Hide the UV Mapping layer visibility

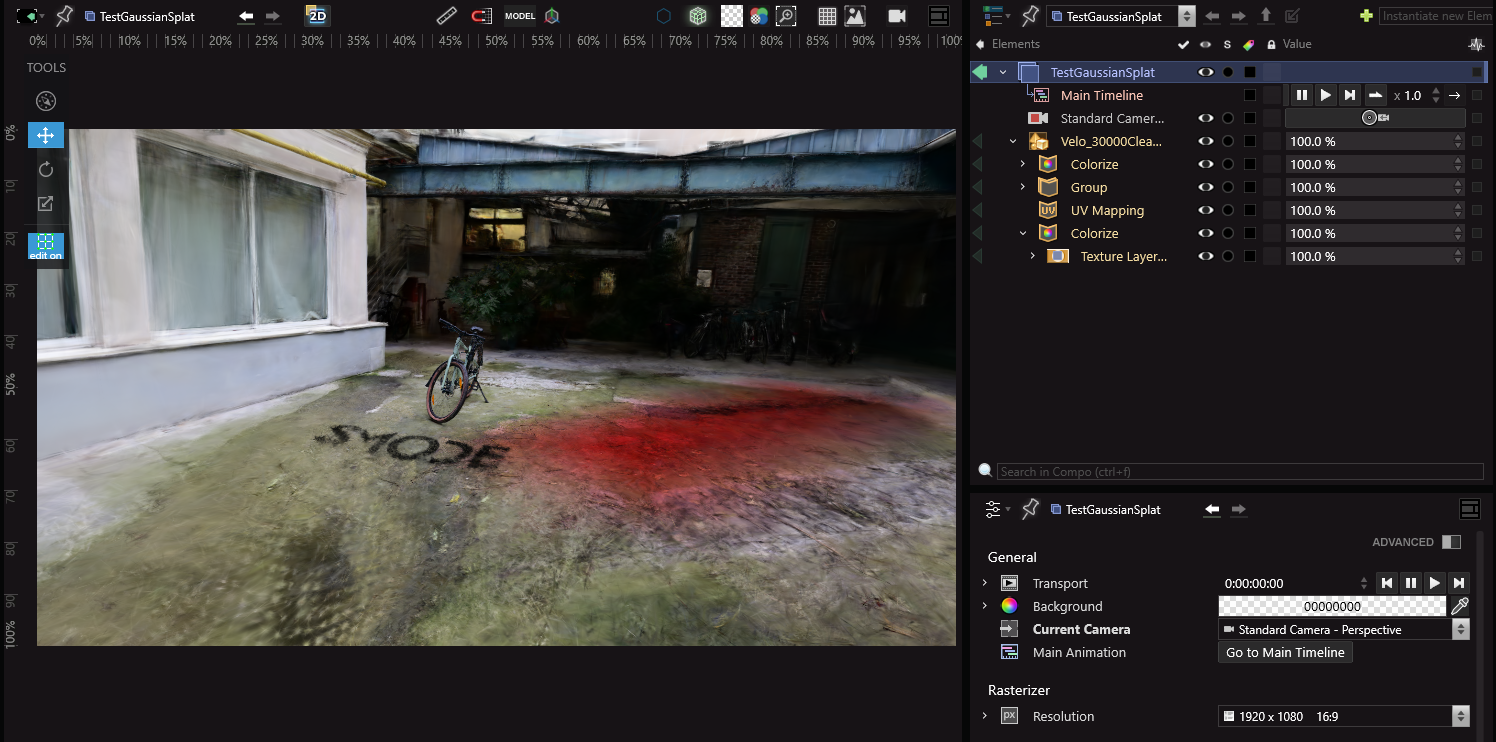(1206, 210)
